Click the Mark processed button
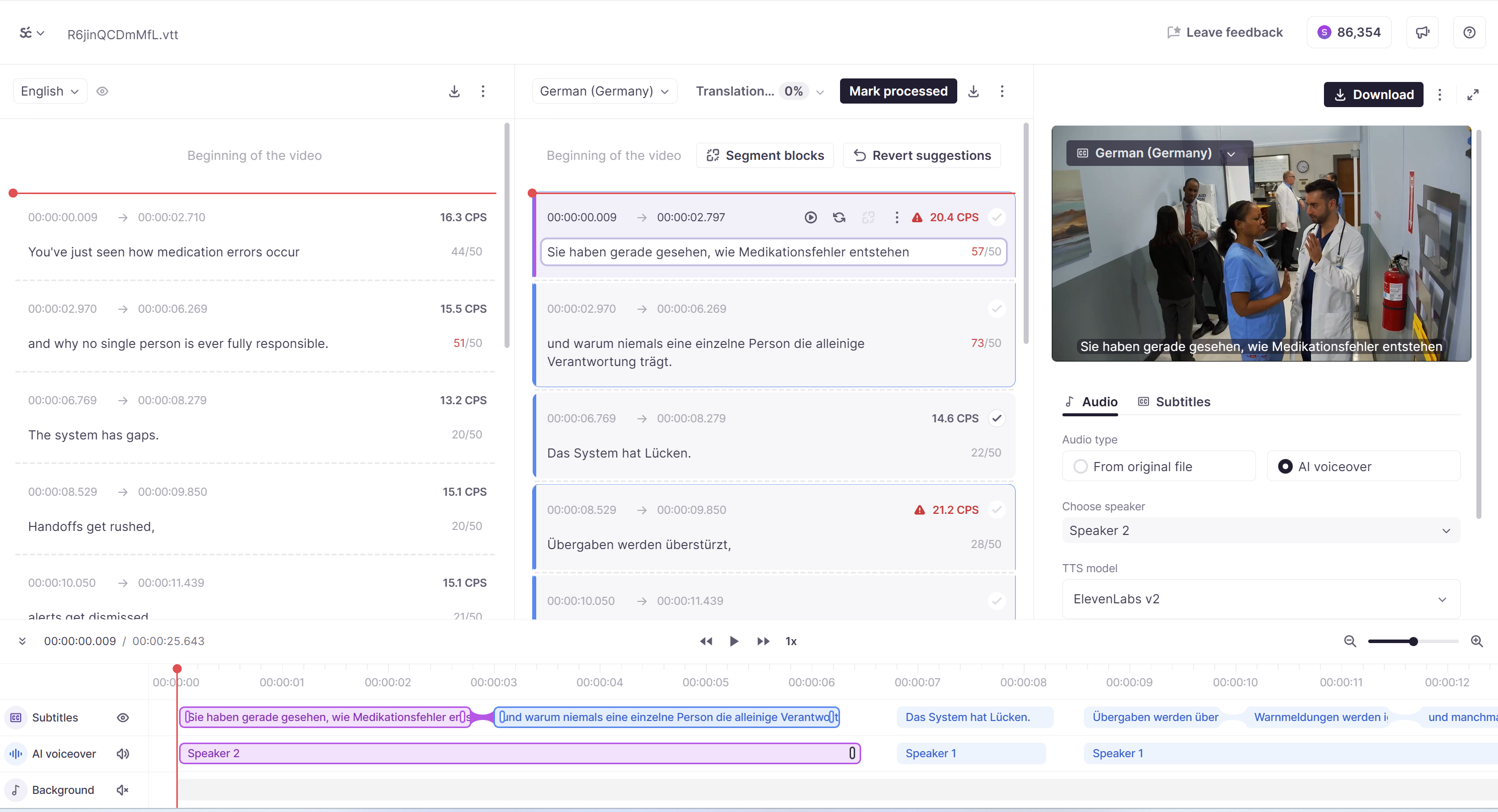1498x812 pixels. point(898,91)
